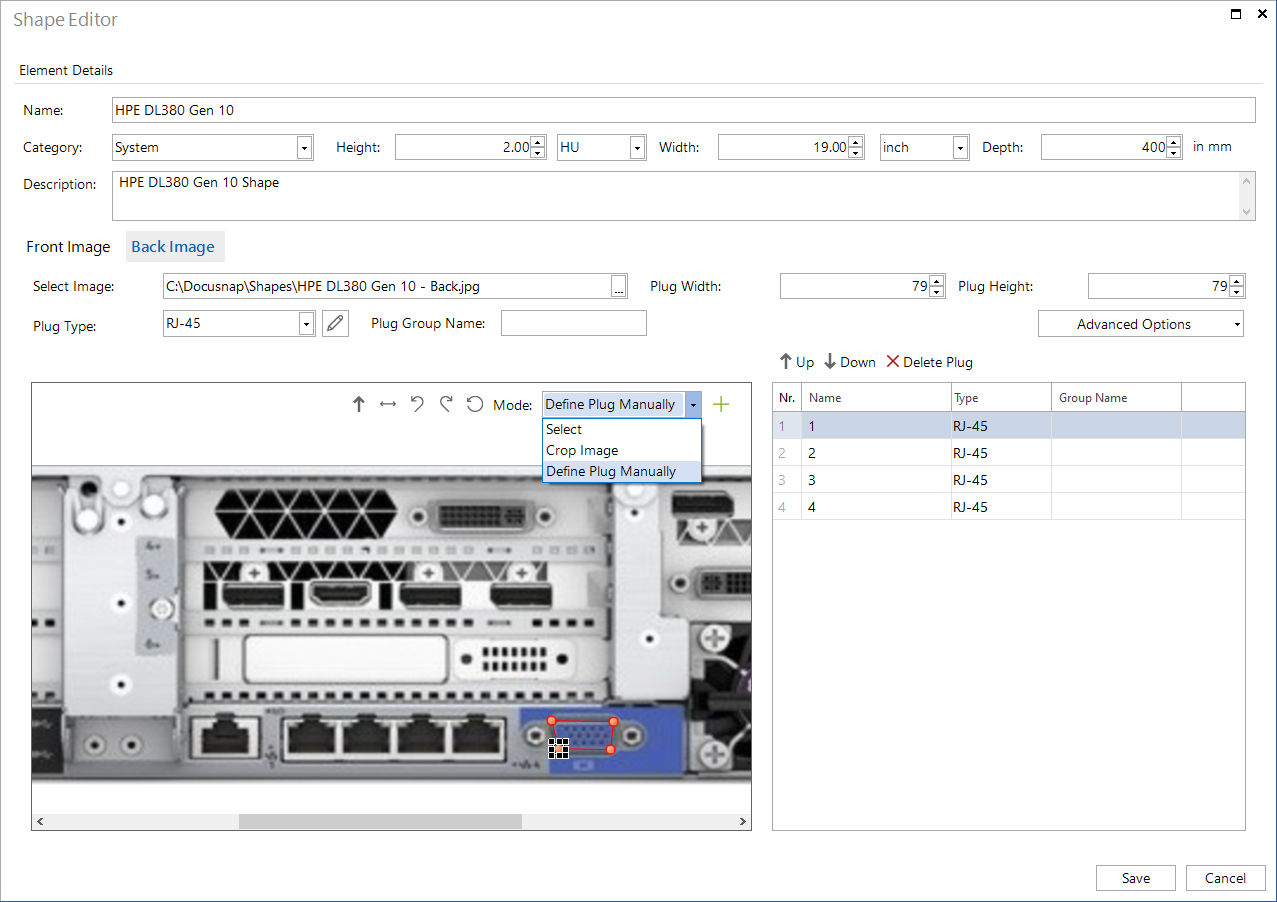Click the pencil edit plug type icon
This screenshot has width=1277, height=902.
(335, 323)
